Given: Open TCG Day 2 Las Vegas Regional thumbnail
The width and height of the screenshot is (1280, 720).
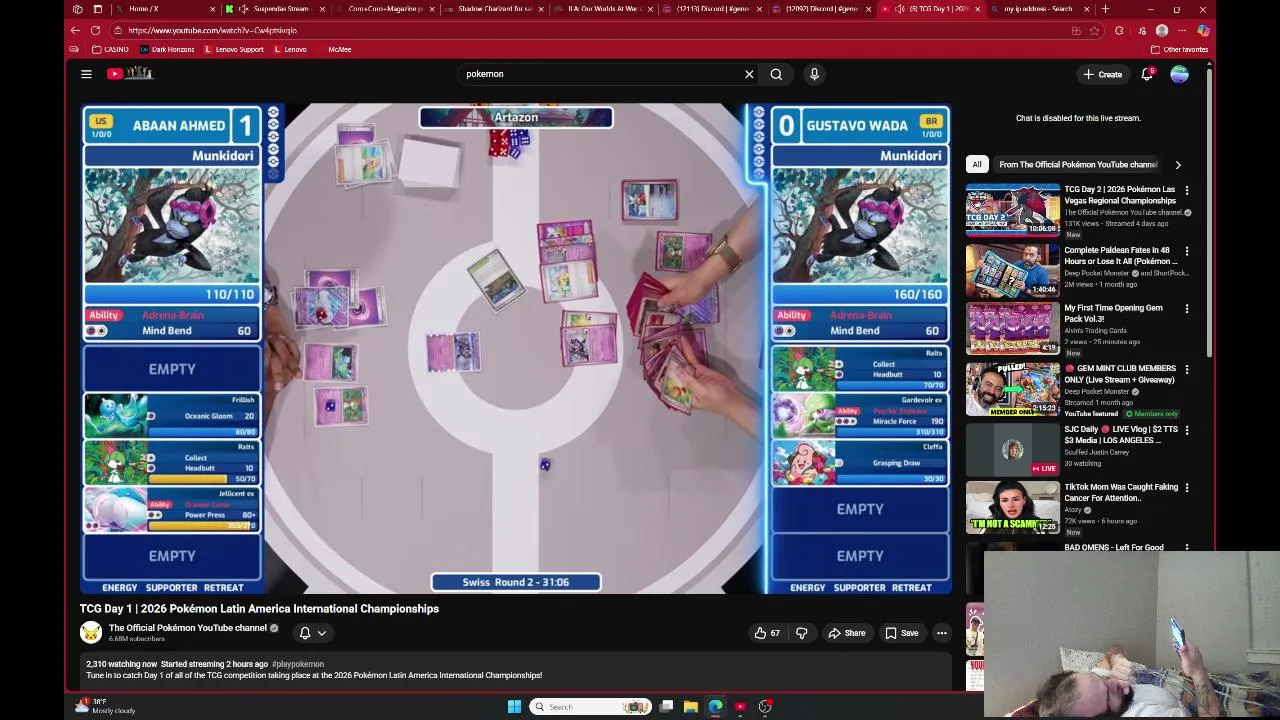Looking at the screenshot, I should point(1012,209).
